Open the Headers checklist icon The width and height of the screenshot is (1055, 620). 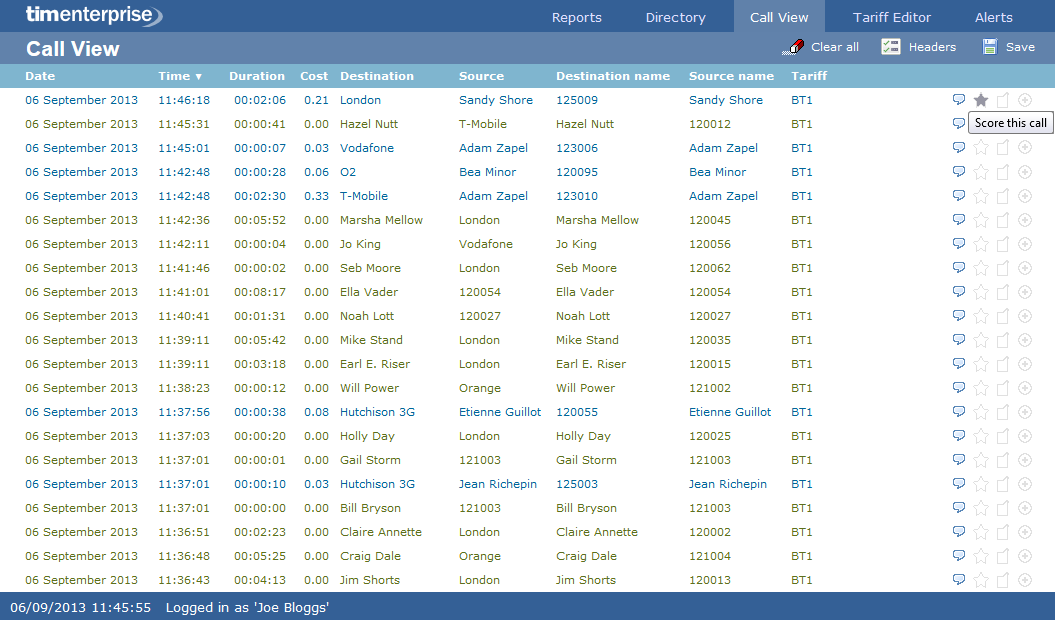[x=891, y=46]
